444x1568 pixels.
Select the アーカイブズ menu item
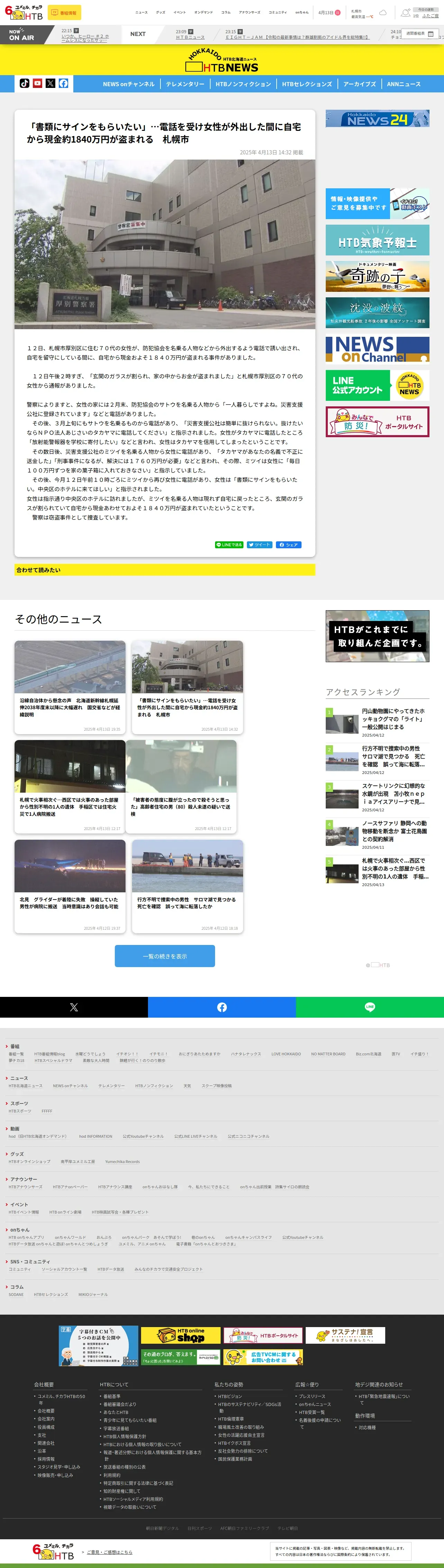coord(360,84)
